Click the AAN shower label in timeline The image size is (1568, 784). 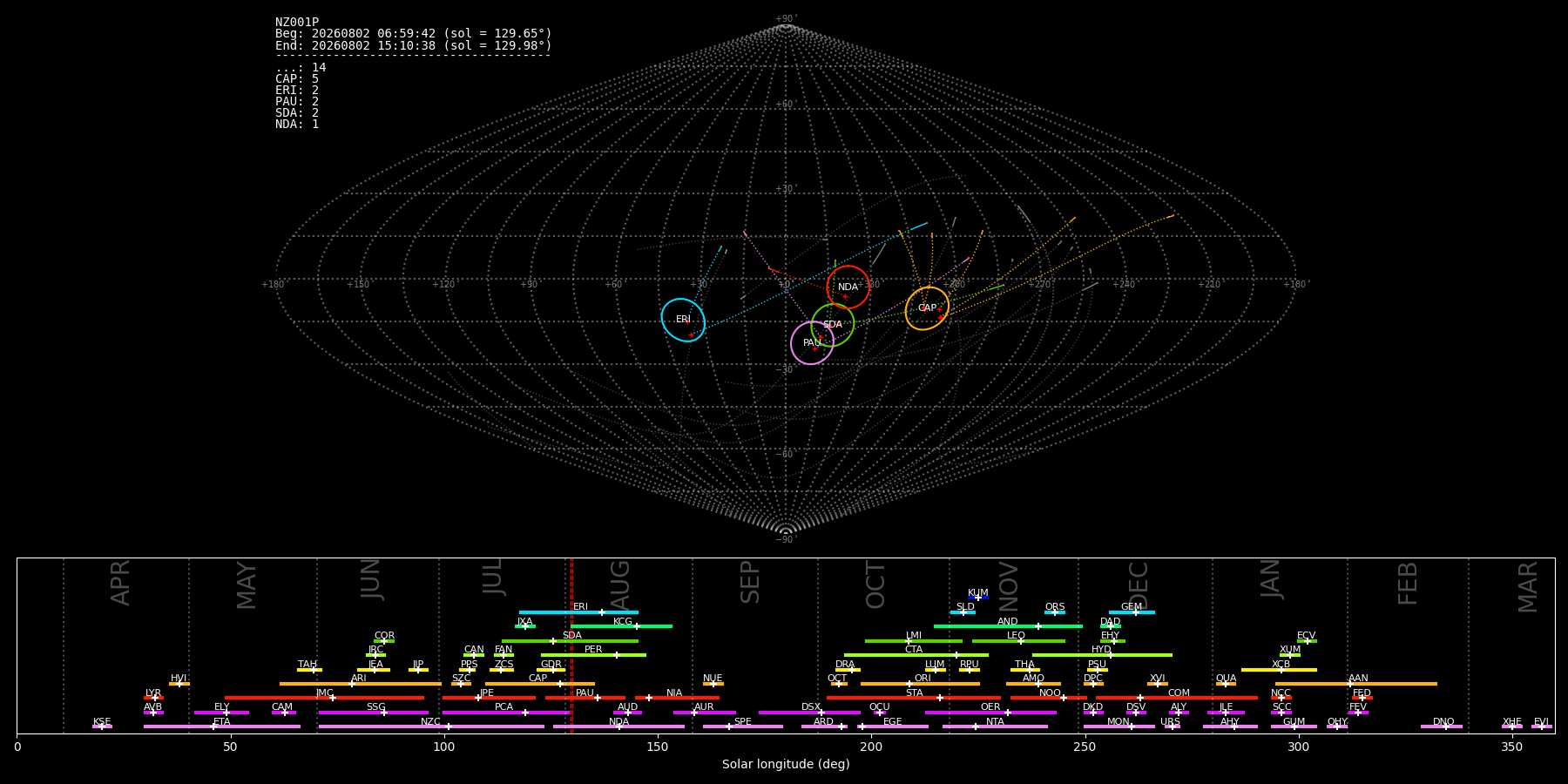click(x=1359, y=679)
